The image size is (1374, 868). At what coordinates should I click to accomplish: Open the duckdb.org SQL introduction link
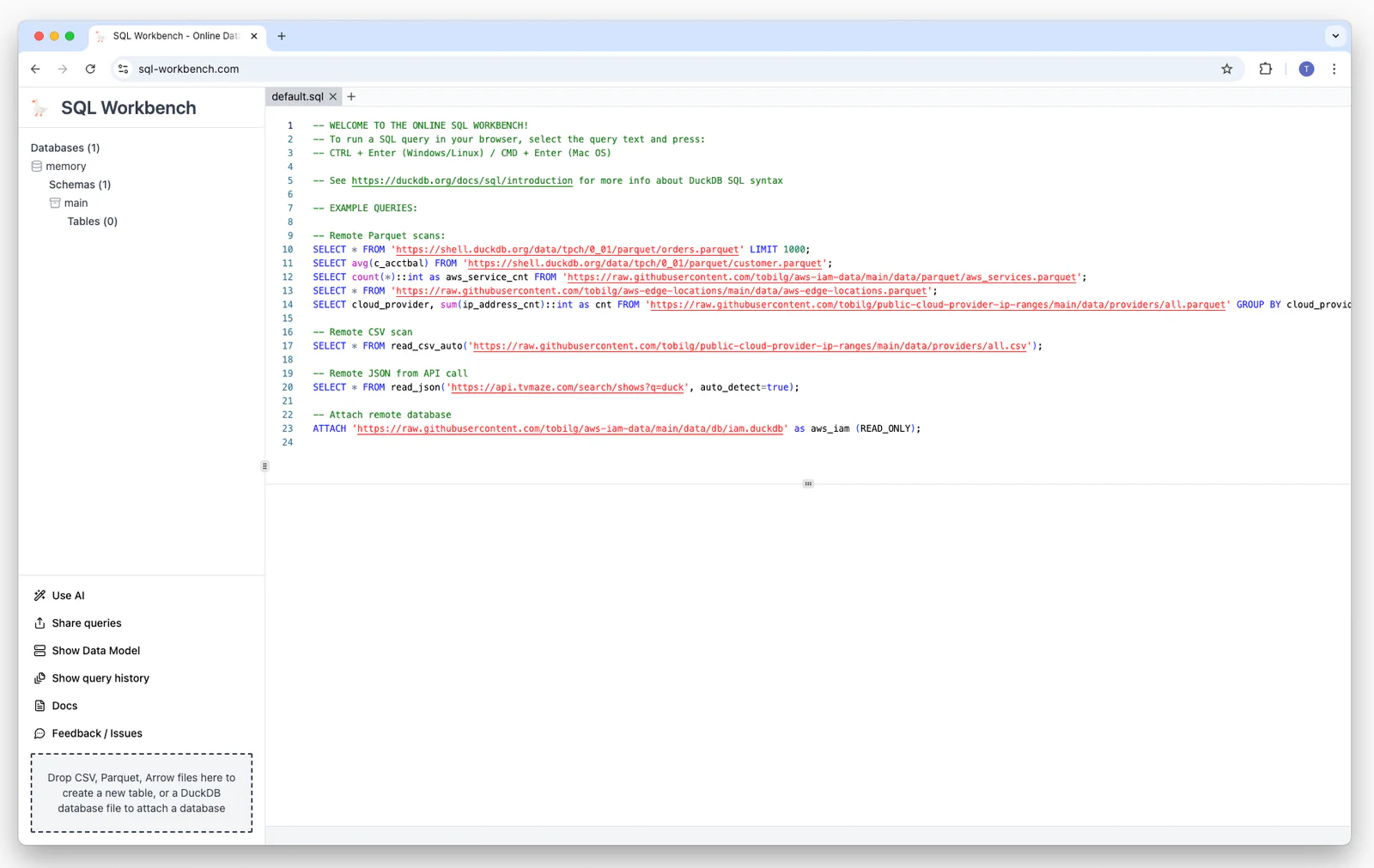(462, 181)
